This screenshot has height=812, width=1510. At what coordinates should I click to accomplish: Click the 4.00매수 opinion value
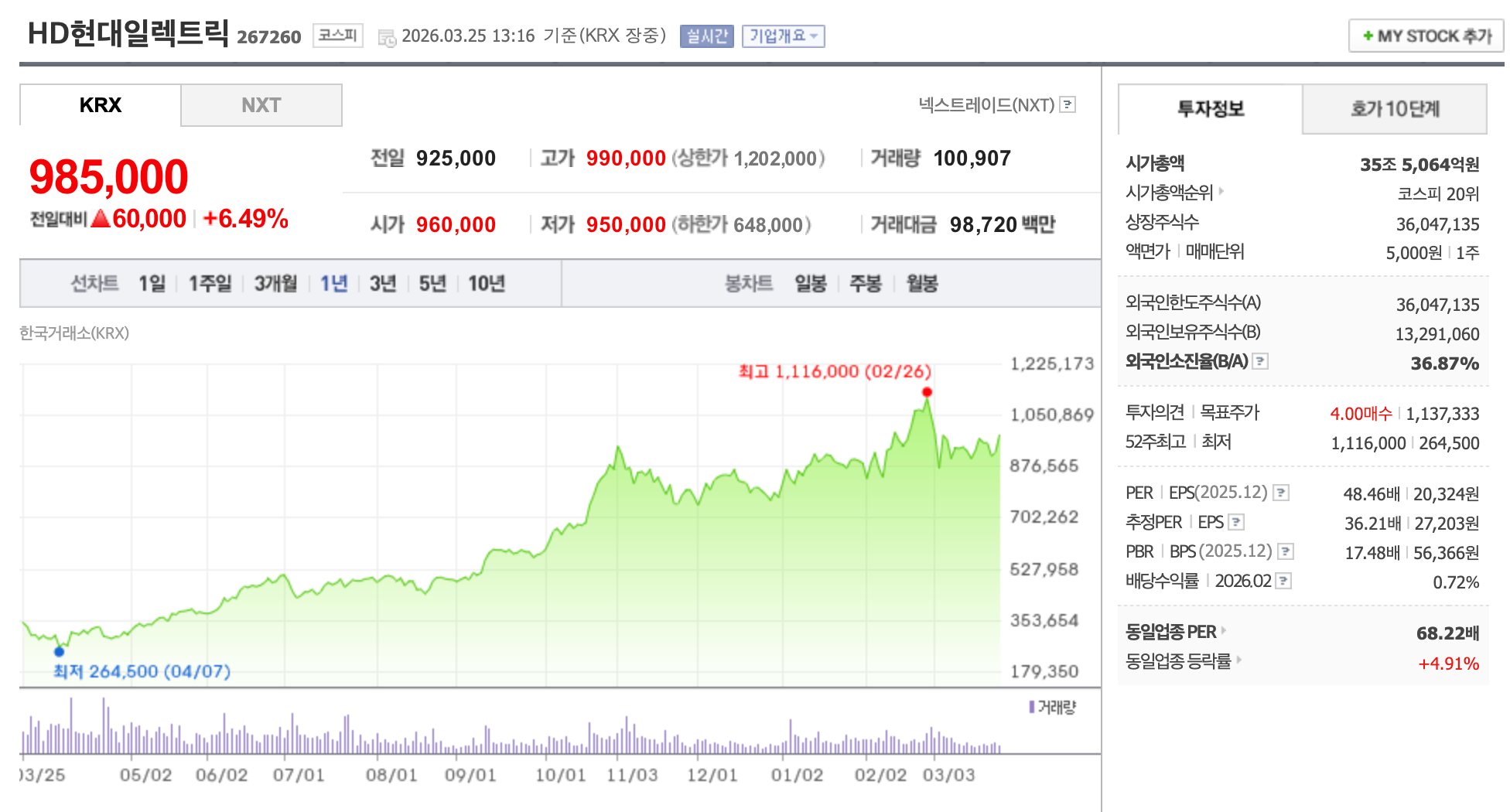1361,414
